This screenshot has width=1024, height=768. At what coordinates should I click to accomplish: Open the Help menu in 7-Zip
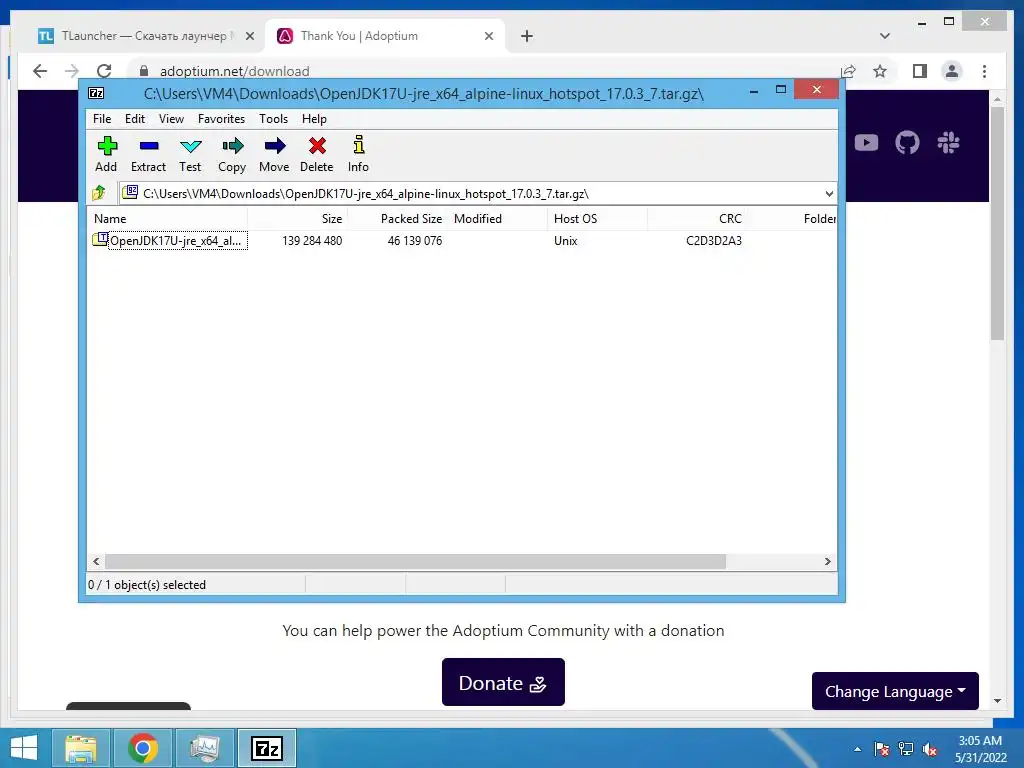point(314,119)
